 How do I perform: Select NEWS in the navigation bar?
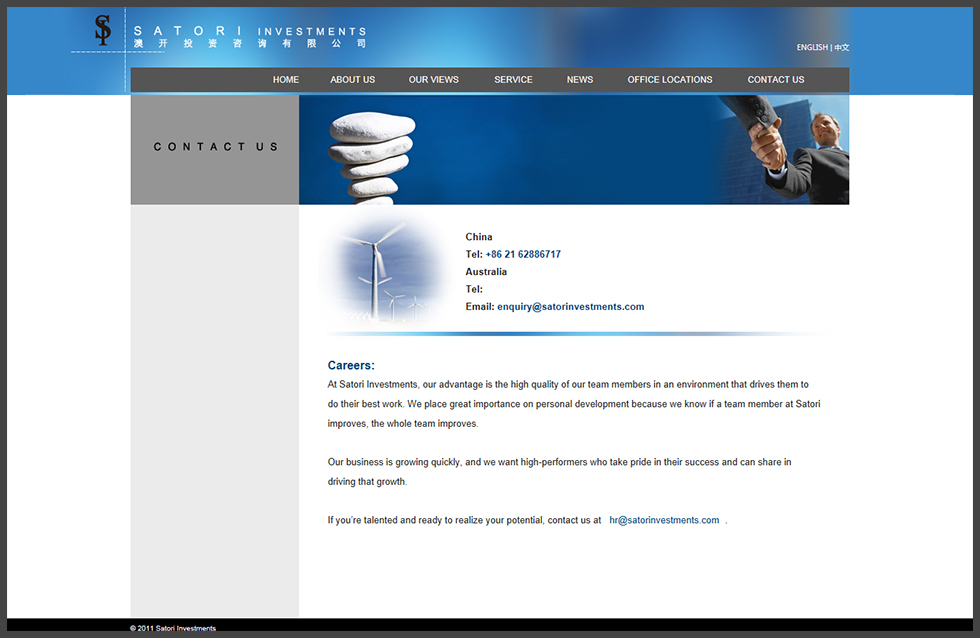click(580, 80)
